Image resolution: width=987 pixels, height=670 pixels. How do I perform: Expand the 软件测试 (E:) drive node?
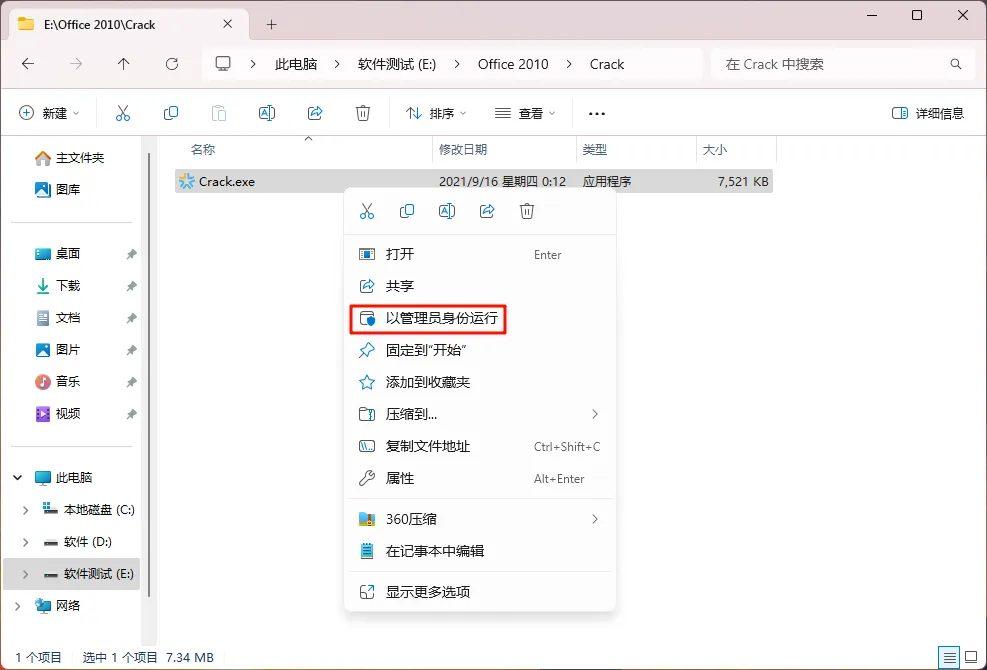click(x=25, y=574)
